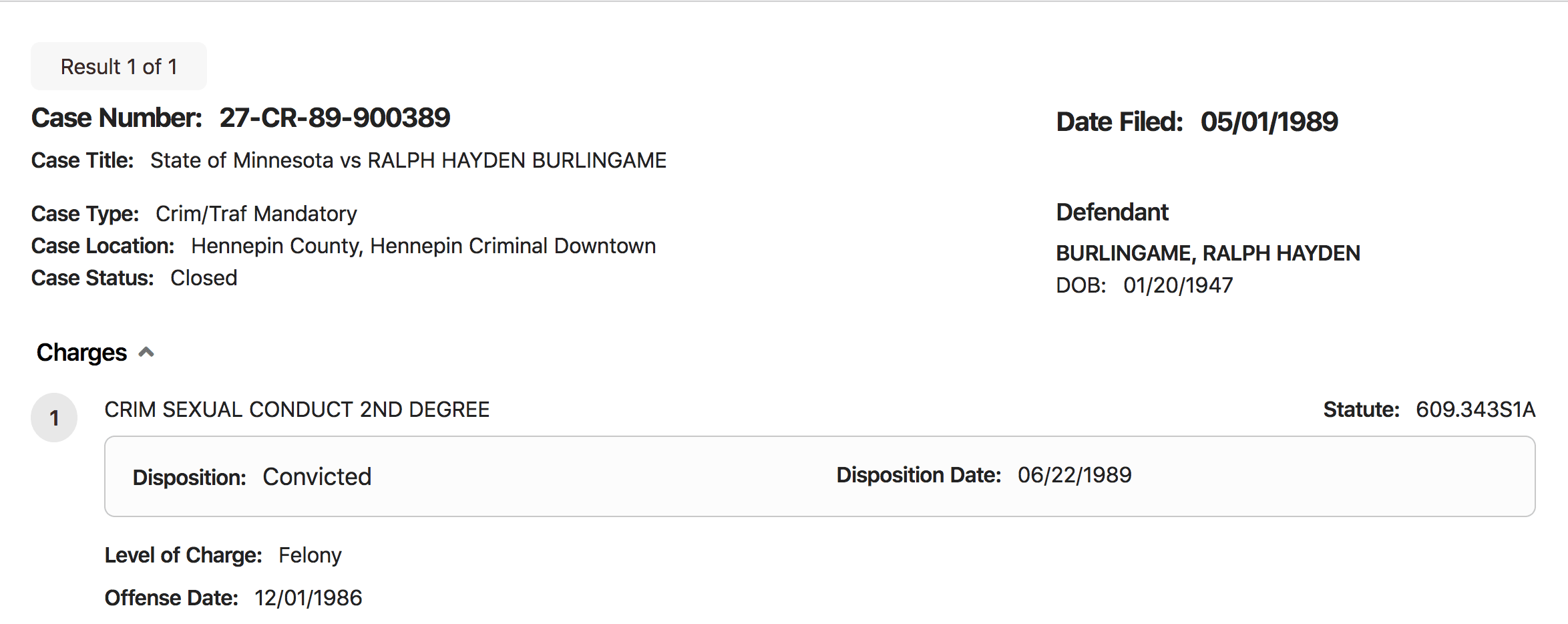Viewport: 1568px width, 624px height.
Task: Click the Case Number label
Action: click(x=116, y=118)
